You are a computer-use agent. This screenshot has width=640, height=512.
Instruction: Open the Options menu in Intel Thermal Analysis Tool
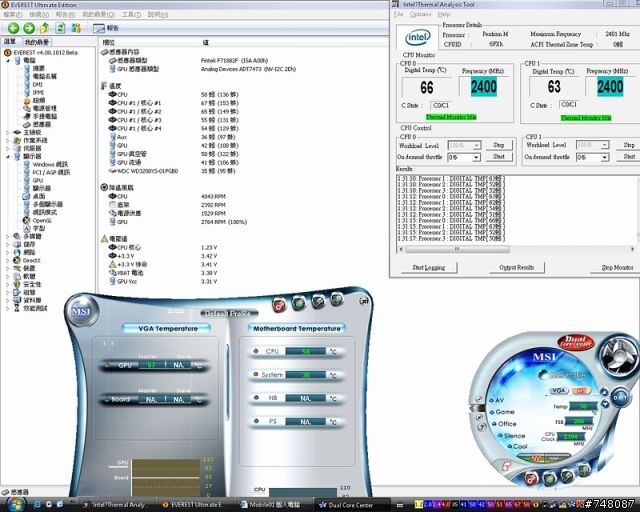[420, 14]
